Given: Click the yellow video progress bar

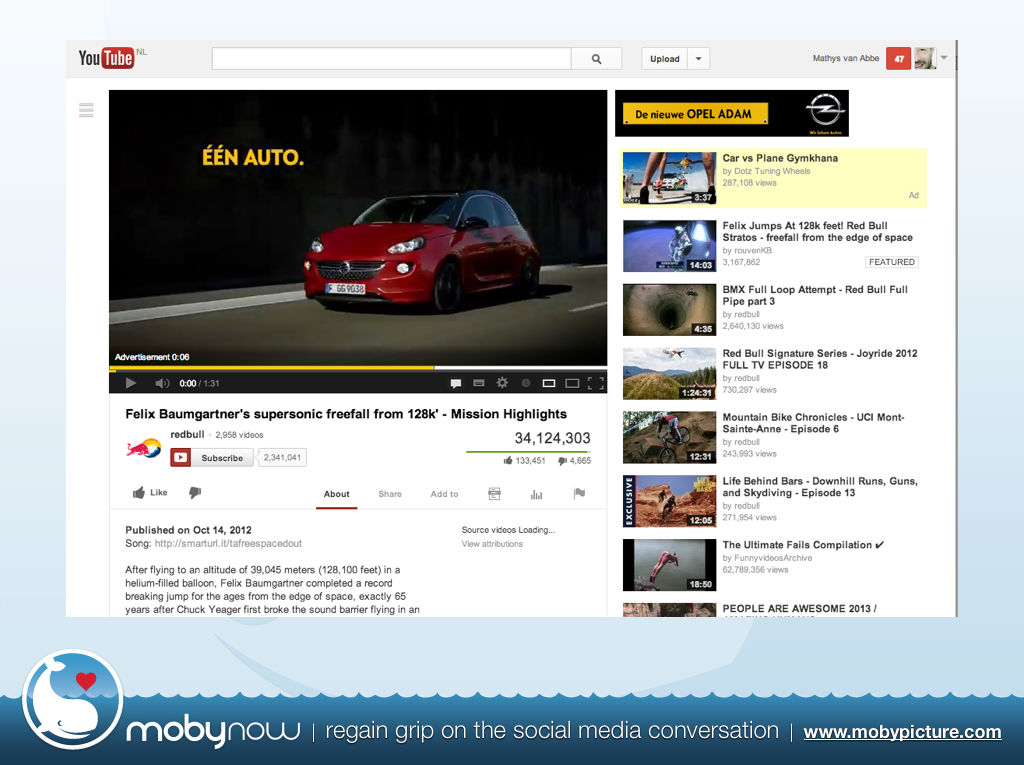Looking at the screenshot, I should [x=270, y=368].
